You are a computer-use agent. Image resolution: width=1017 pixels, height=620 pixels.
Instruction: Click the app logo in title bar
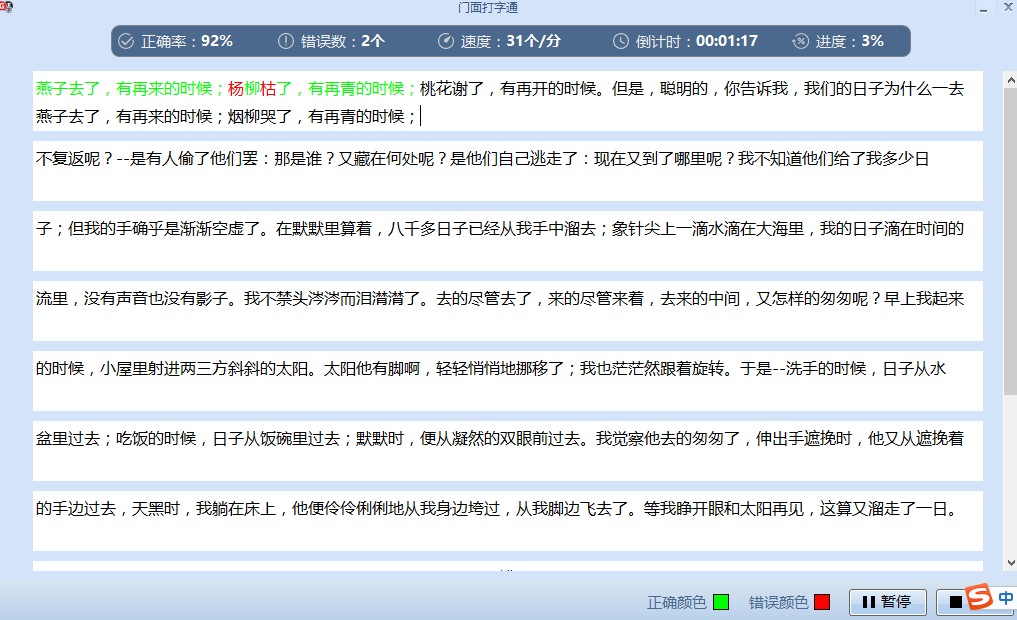[5, 6]
